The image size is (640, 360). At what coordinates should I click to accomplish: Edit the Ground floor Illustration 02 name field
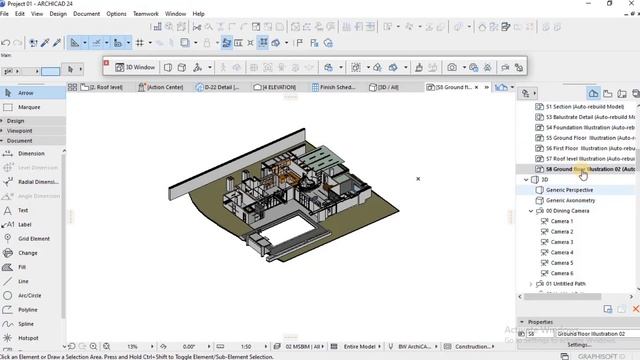[598, 334]
